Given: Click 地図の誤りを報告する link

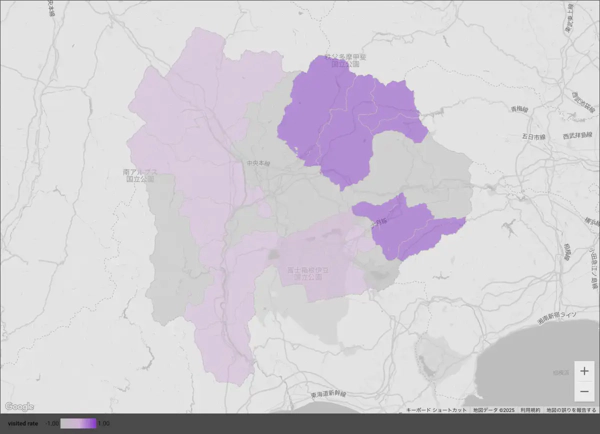Looking at the screenshot, I should tap(570, 410).
